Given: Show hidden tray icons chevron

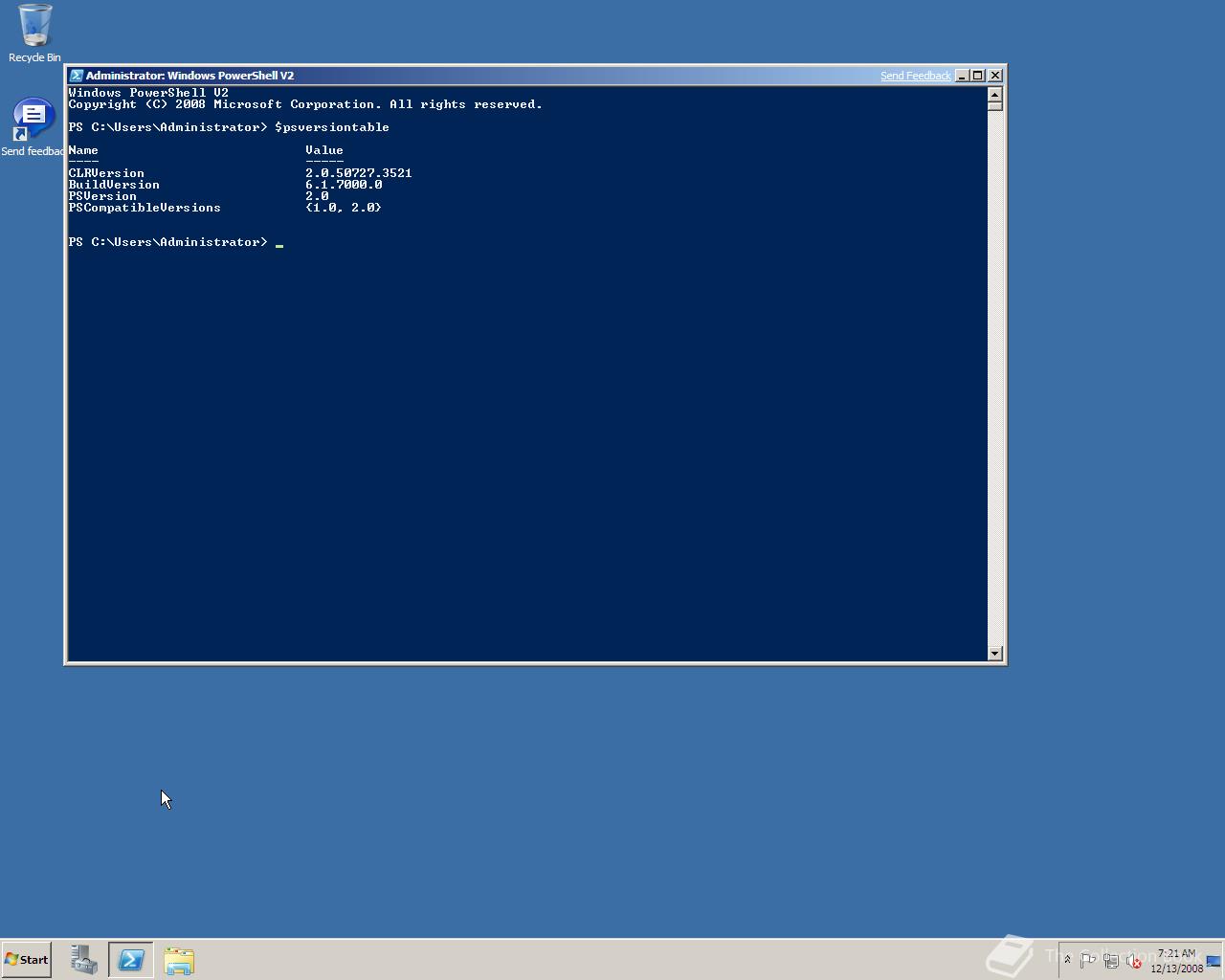Looking at the screenshot, I should click(1067, 960).
